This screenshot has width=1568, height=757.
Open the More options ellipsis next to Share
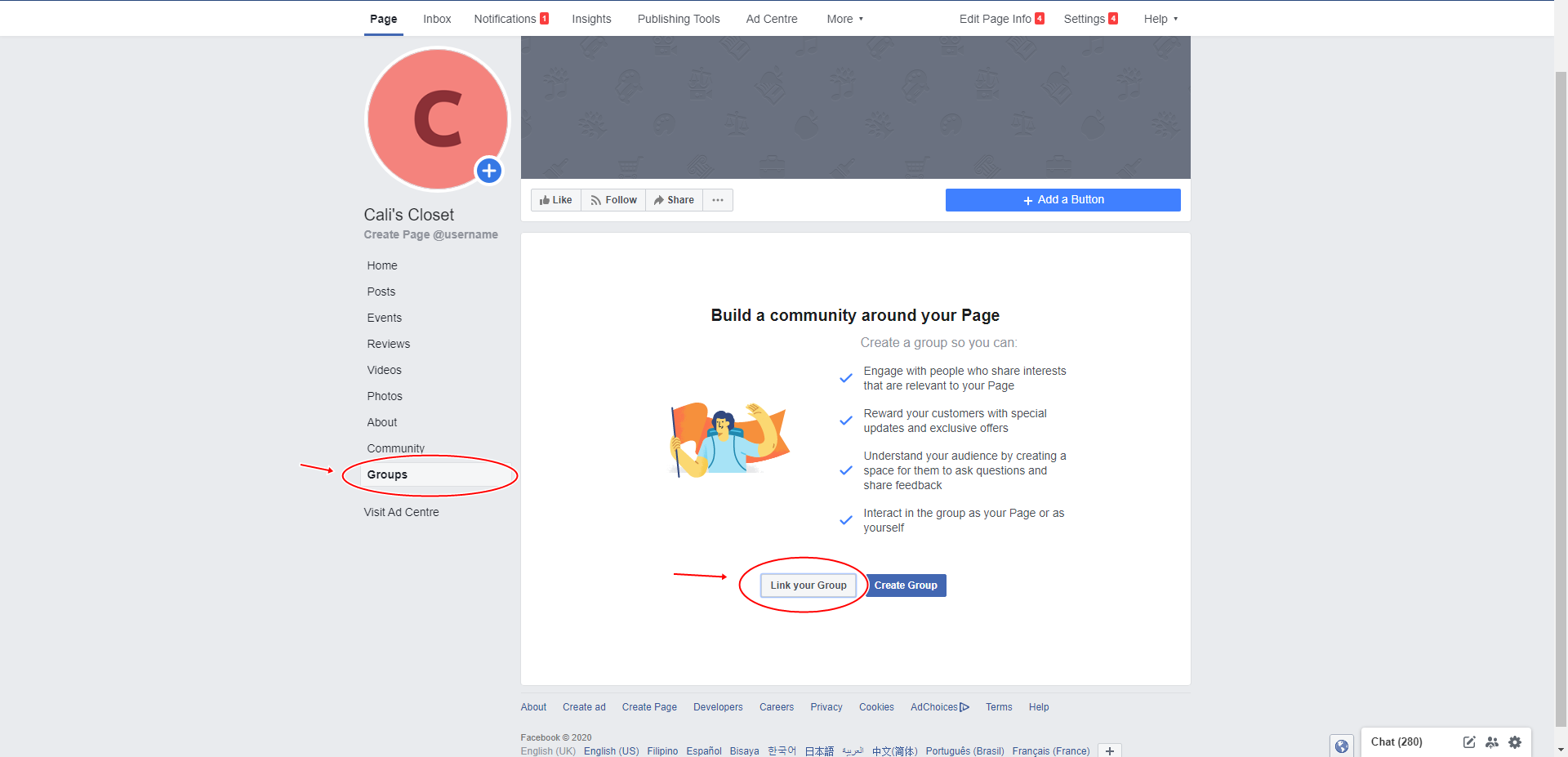coord(717,199)
